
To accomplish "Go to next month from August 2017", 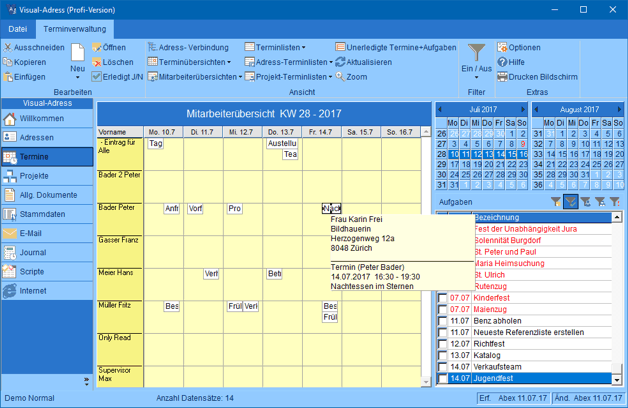I will (619, 109).
